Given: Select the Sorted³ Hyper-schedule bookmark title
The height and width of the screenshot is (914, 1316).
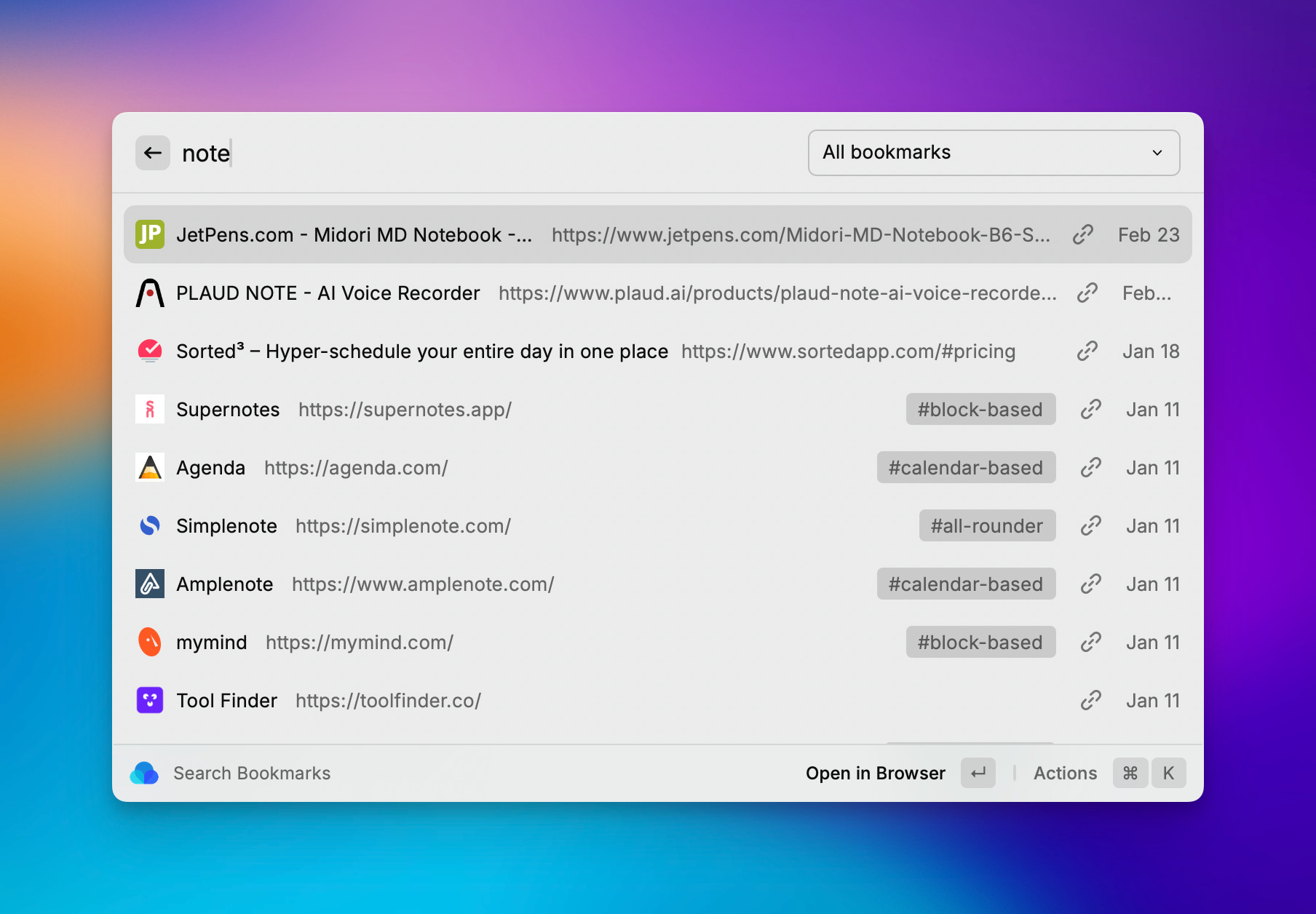Looking at the screenshot, I should 422,351.
